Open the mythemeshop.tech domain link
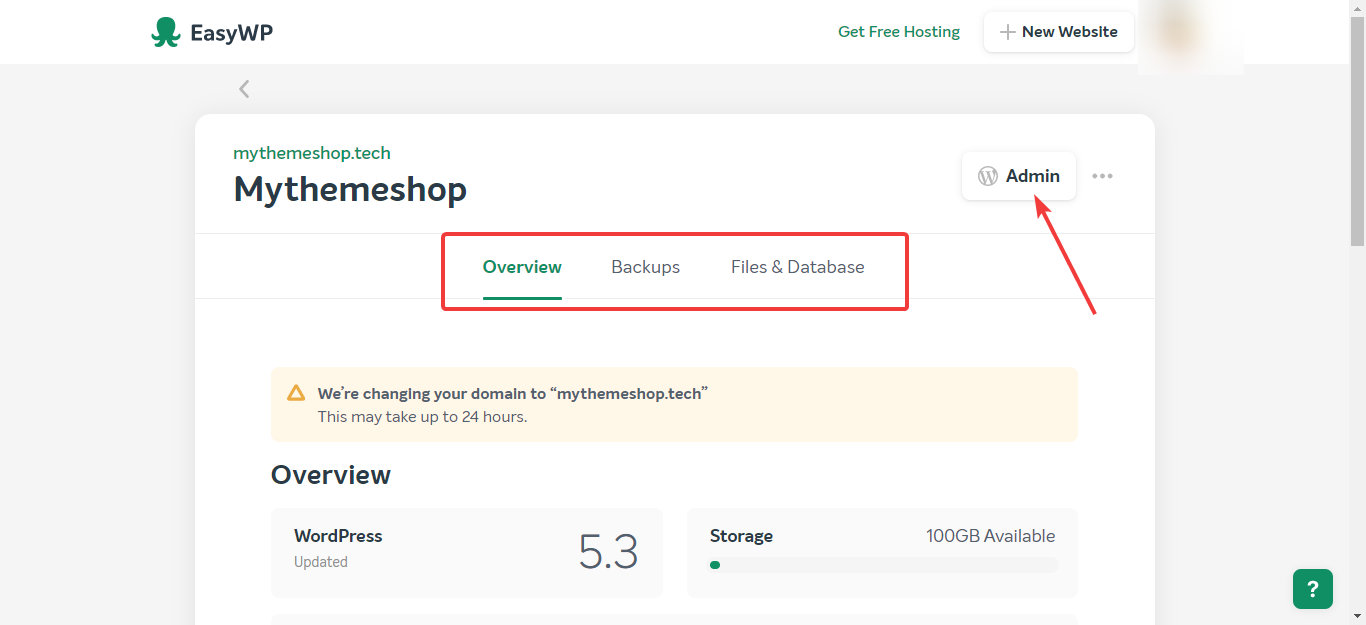This screenshot has width=1366, height=625. pyautogui.click(x=312, y=153)
